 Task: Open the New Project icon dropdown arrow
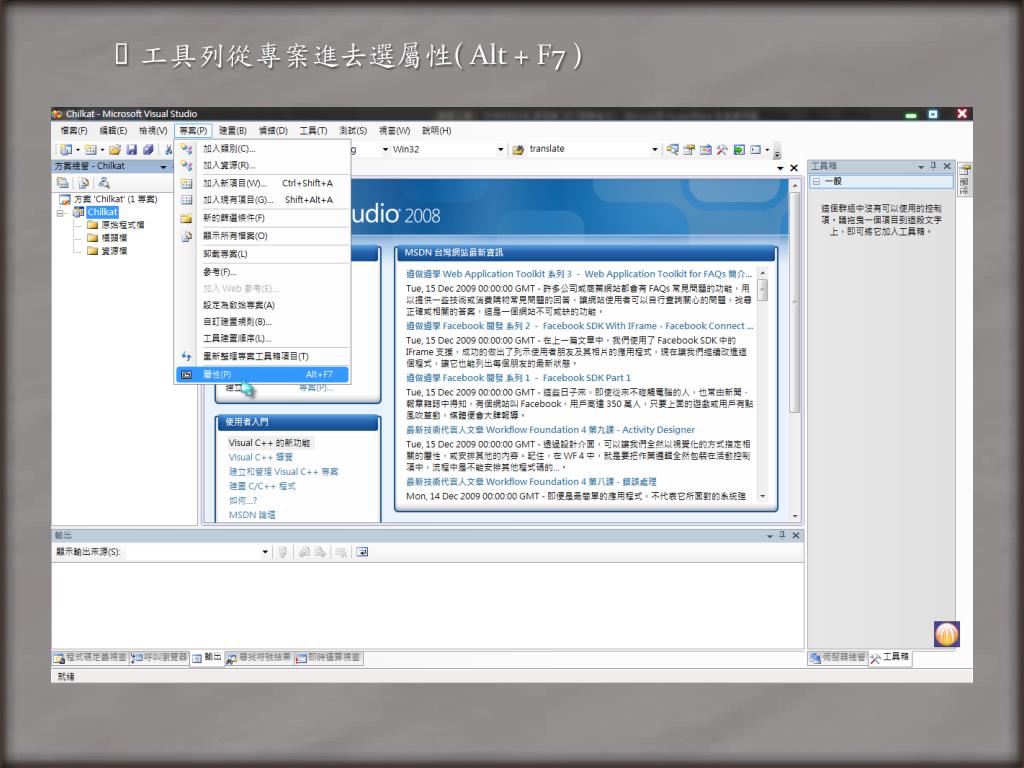pos(78,150)
